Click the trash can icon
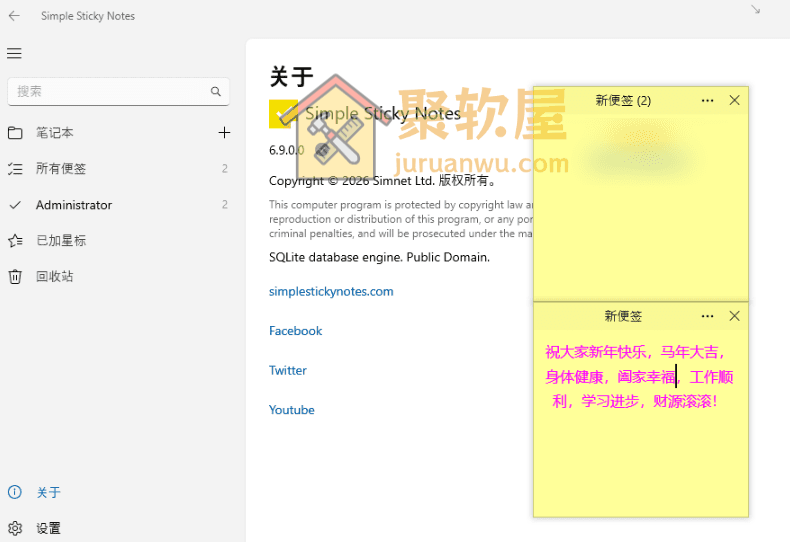 tap(15, 277)
